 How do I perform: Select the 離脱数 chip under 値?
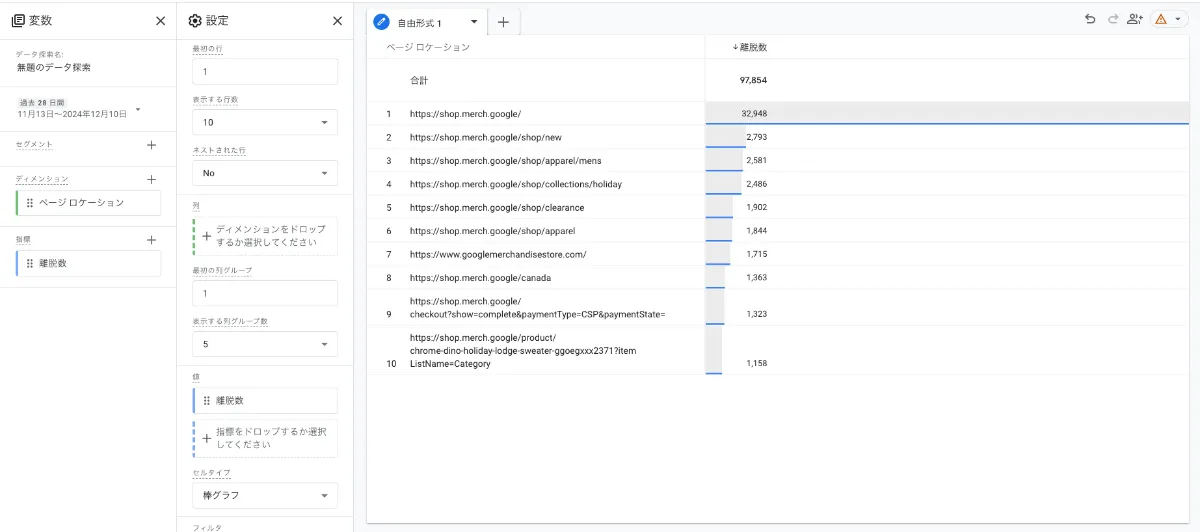[x=265, y=400]
